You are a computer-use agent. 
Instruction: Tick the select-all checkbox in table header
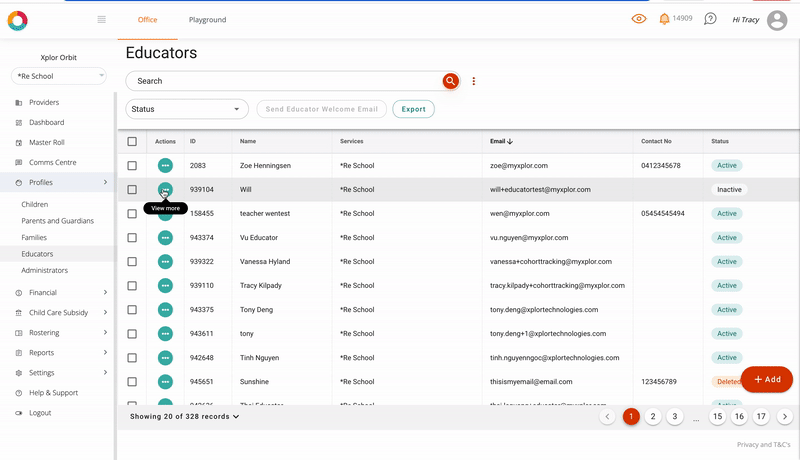tap(132, 142)
